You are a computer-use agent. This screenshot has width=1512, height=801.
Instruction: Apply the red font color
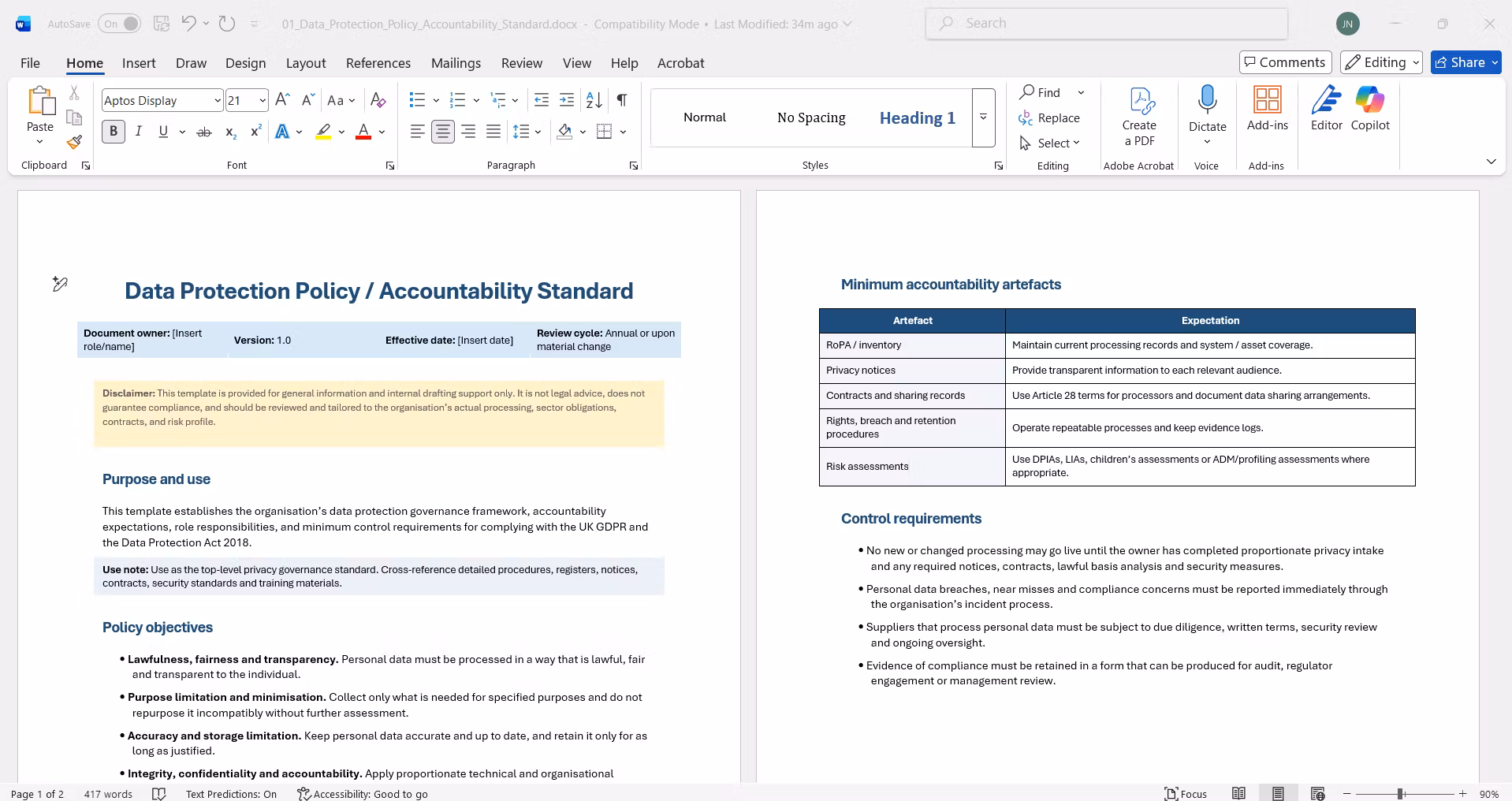[x=363, y=132]
